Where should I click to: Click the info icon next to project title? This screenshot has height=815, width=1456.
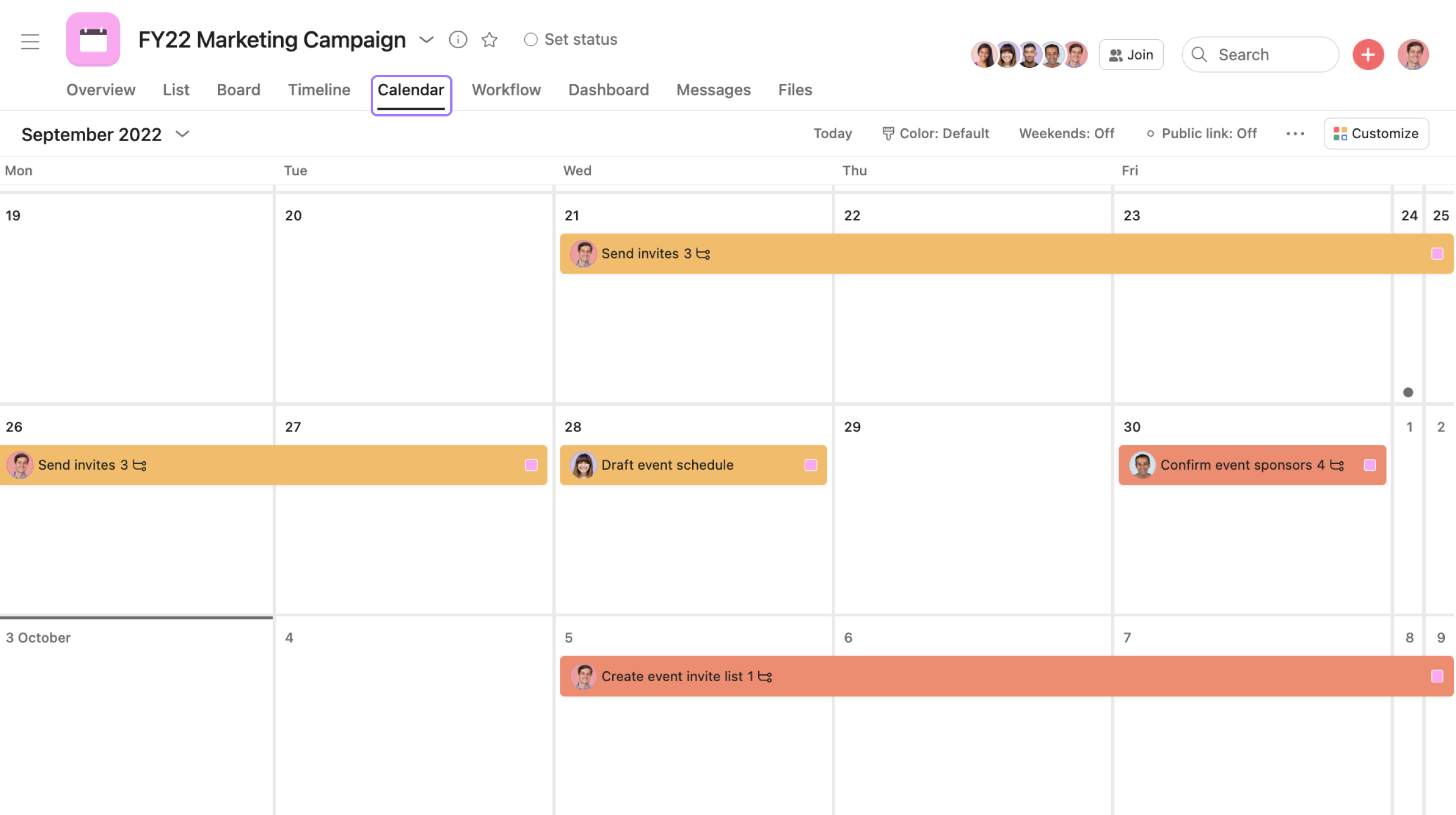point(457,39)
